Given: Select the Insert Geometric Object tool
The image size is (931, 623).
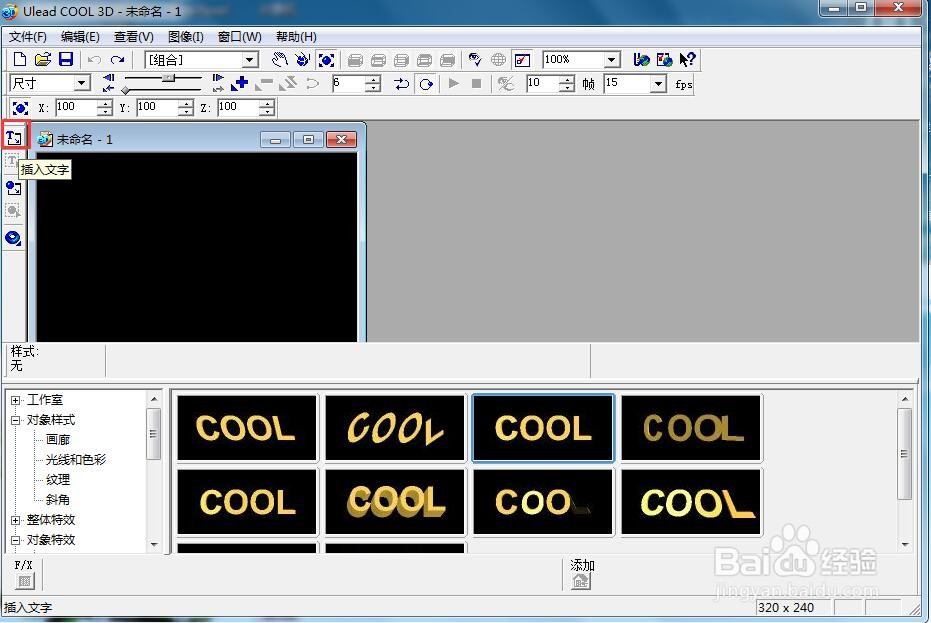Looking at the screenshot, I should click(13, 238).
